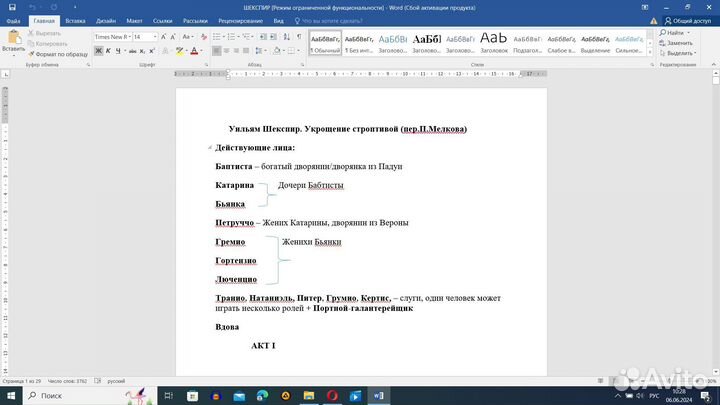
Task: Open the Change Case (Aa) dropdown
Action: (x=188, y=37)
